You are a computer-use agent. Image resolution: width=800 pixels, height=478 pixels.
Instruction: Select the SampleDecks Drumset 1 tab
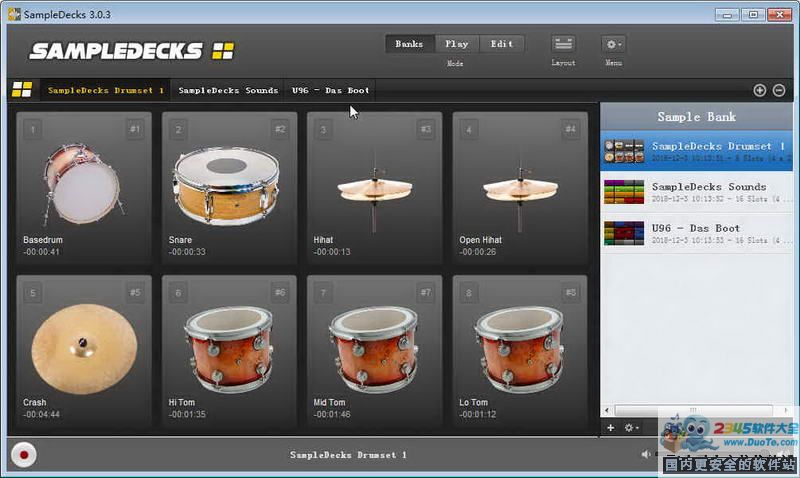(x=106, y=90)
